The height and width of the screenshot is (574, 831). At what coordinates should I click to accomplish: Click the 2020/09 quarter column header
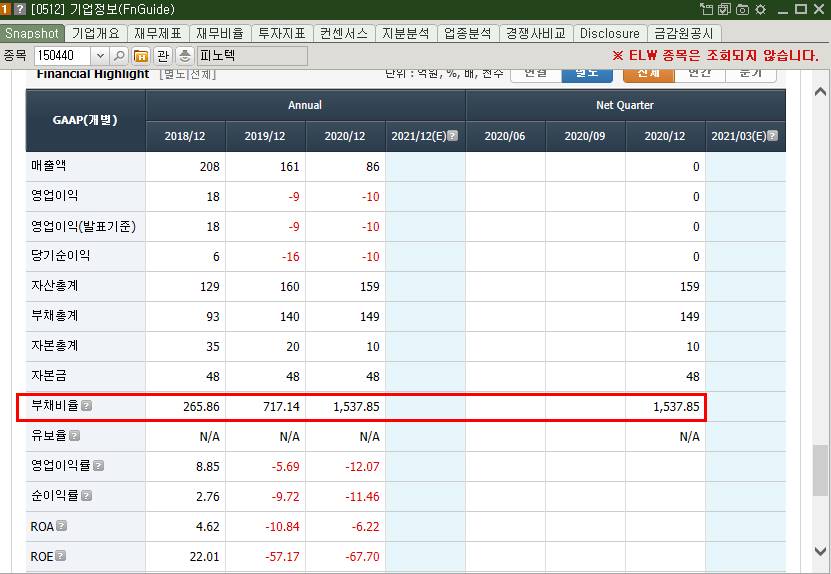[585, 136]
